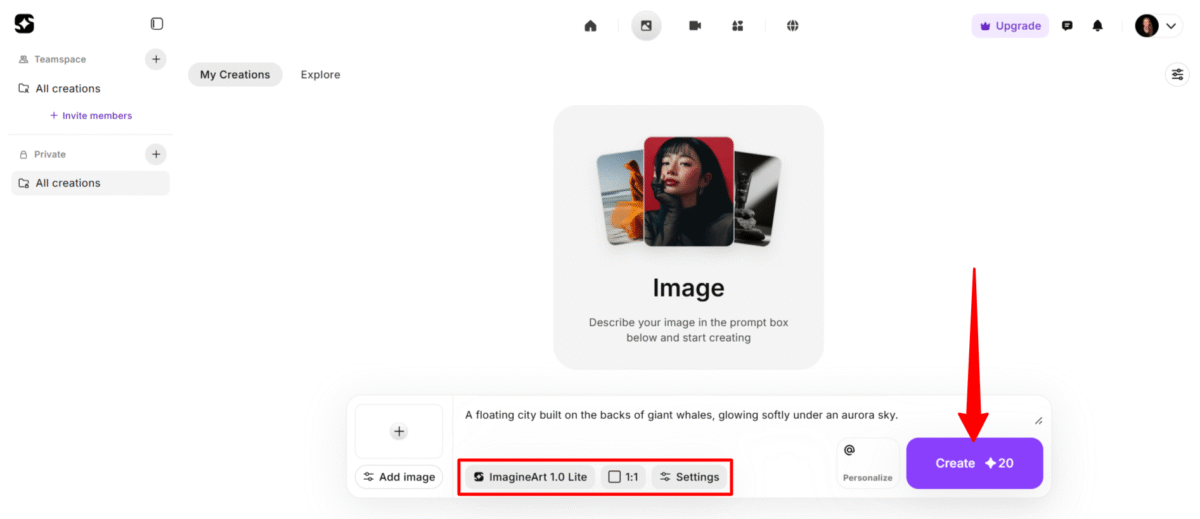Open the Home icon in top navigation
1200x519 pixels.
pos(591,26)
